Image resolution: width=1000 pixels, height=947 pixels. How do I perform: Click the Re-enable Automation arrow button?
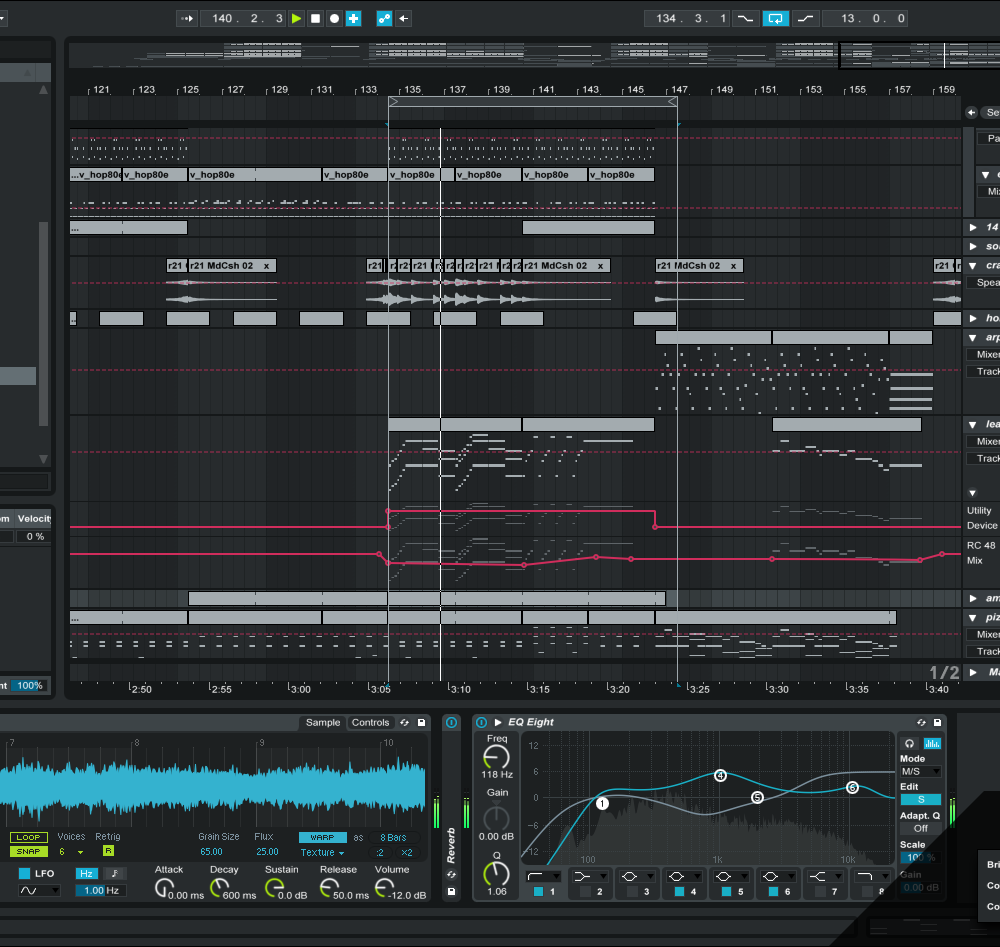click(404, 18)
